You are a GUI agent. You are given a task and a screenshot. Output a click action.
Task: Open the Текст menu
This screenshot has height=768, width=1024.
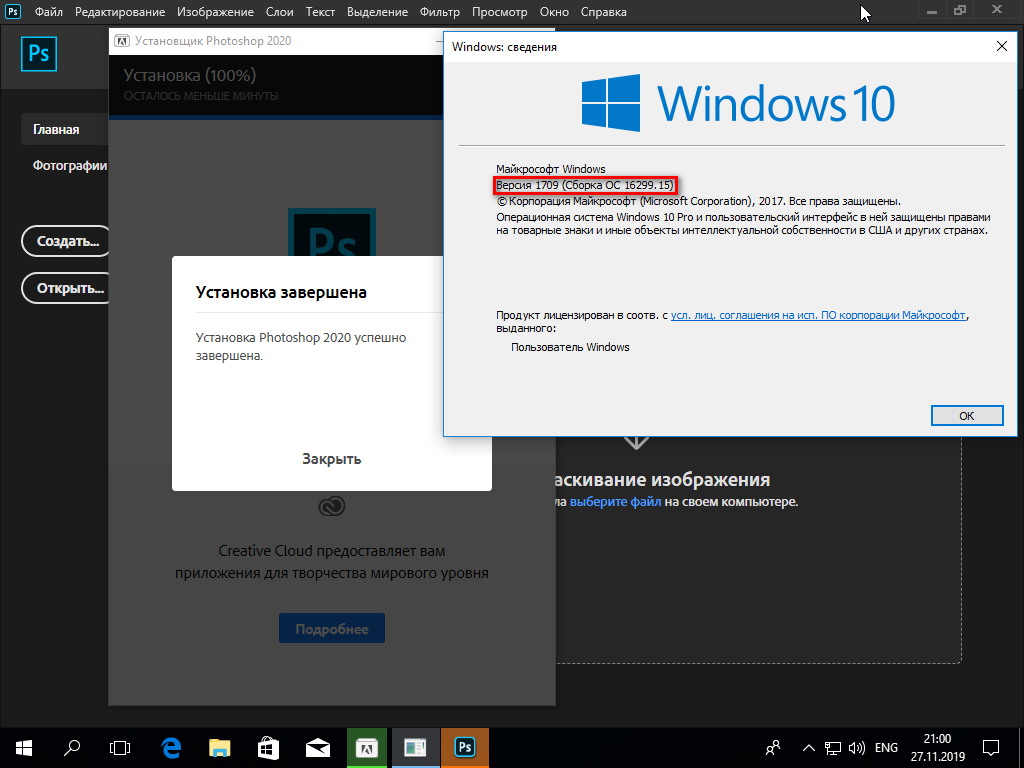320,12
